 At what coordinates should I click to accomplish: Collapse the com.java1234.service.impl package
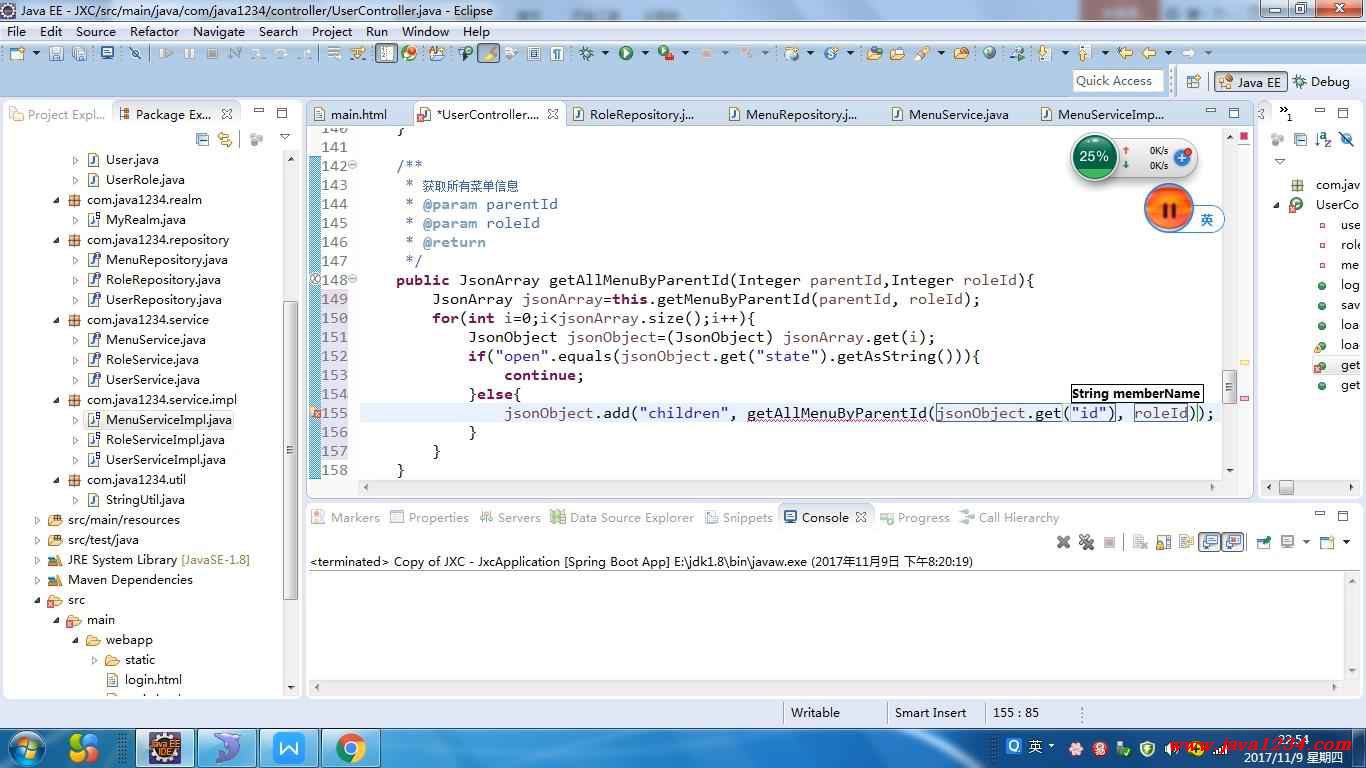tap(57, 400)
